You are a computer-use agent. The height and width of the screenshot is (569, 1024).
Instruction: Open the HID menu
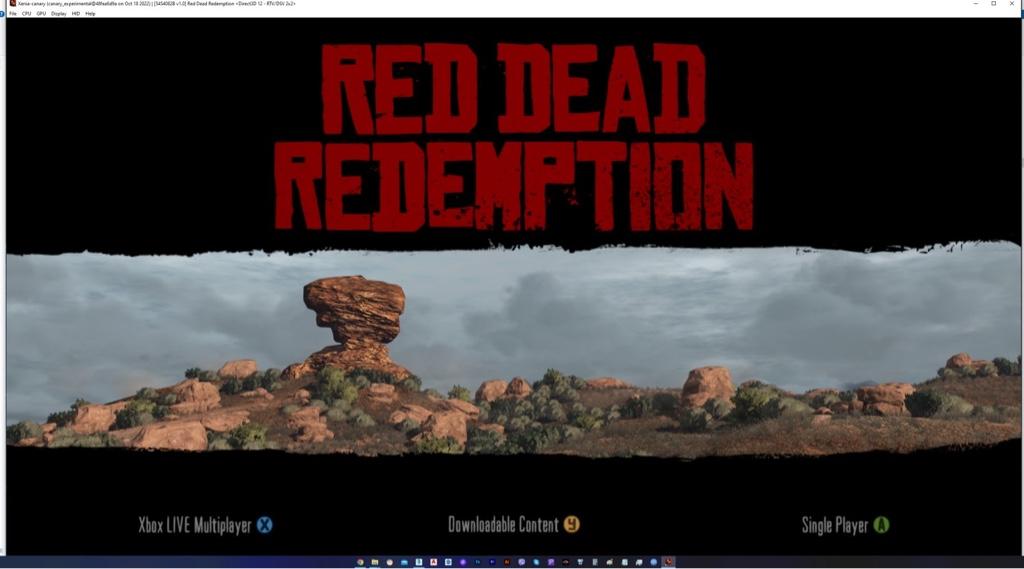pos(76,14)
